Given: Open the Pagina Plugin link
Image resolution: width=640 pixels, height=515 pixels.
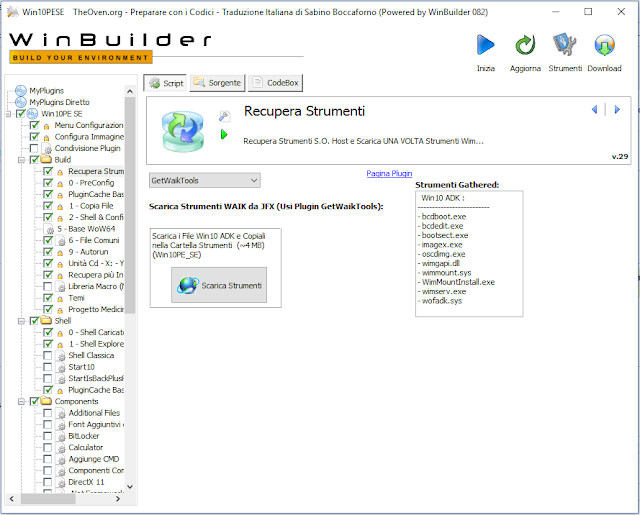Looking at the screenshot, I should (x=389, y=173).
